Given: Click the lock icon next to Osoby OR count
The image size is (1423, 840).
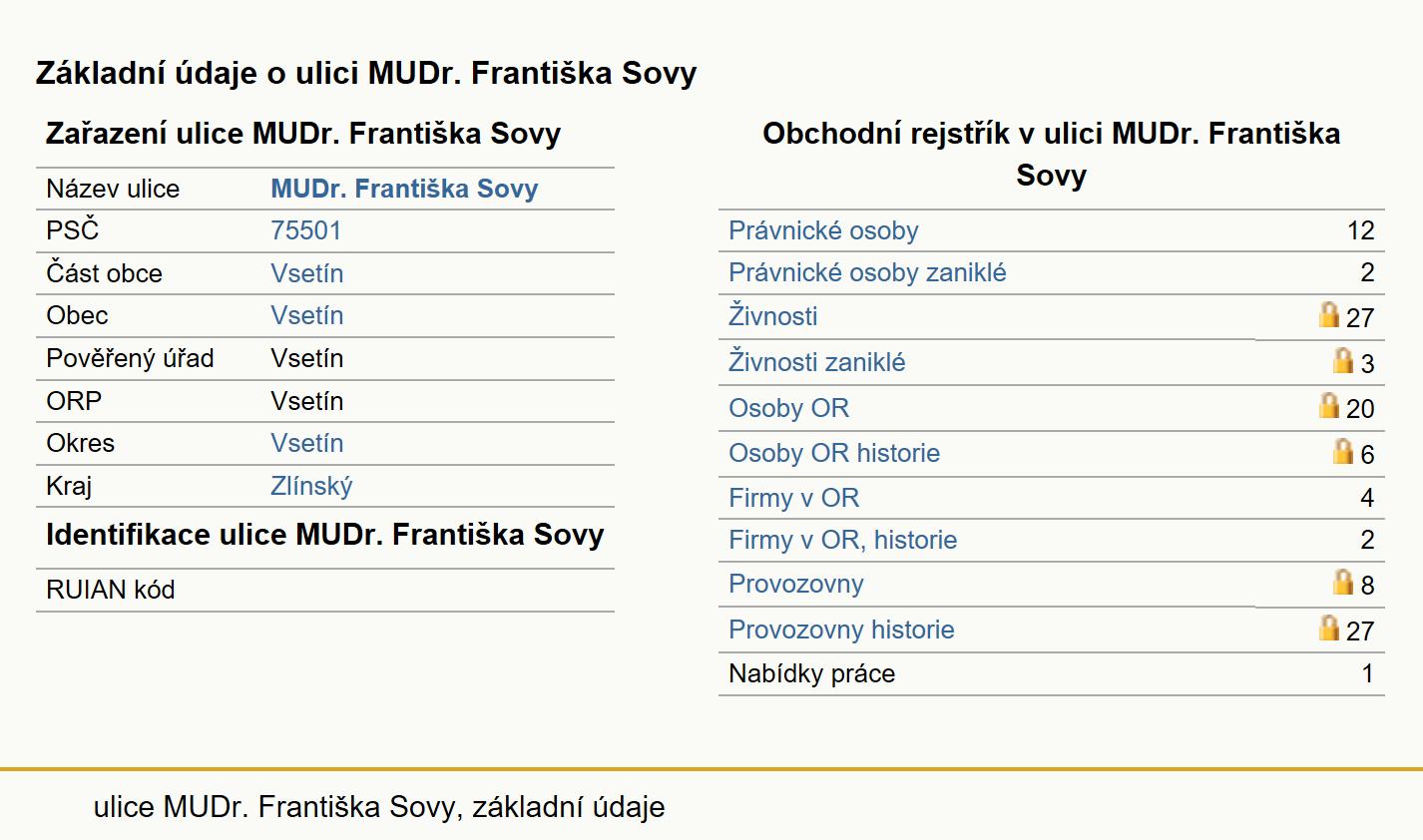Looking at the screenshot, I should coord(1328,405).
